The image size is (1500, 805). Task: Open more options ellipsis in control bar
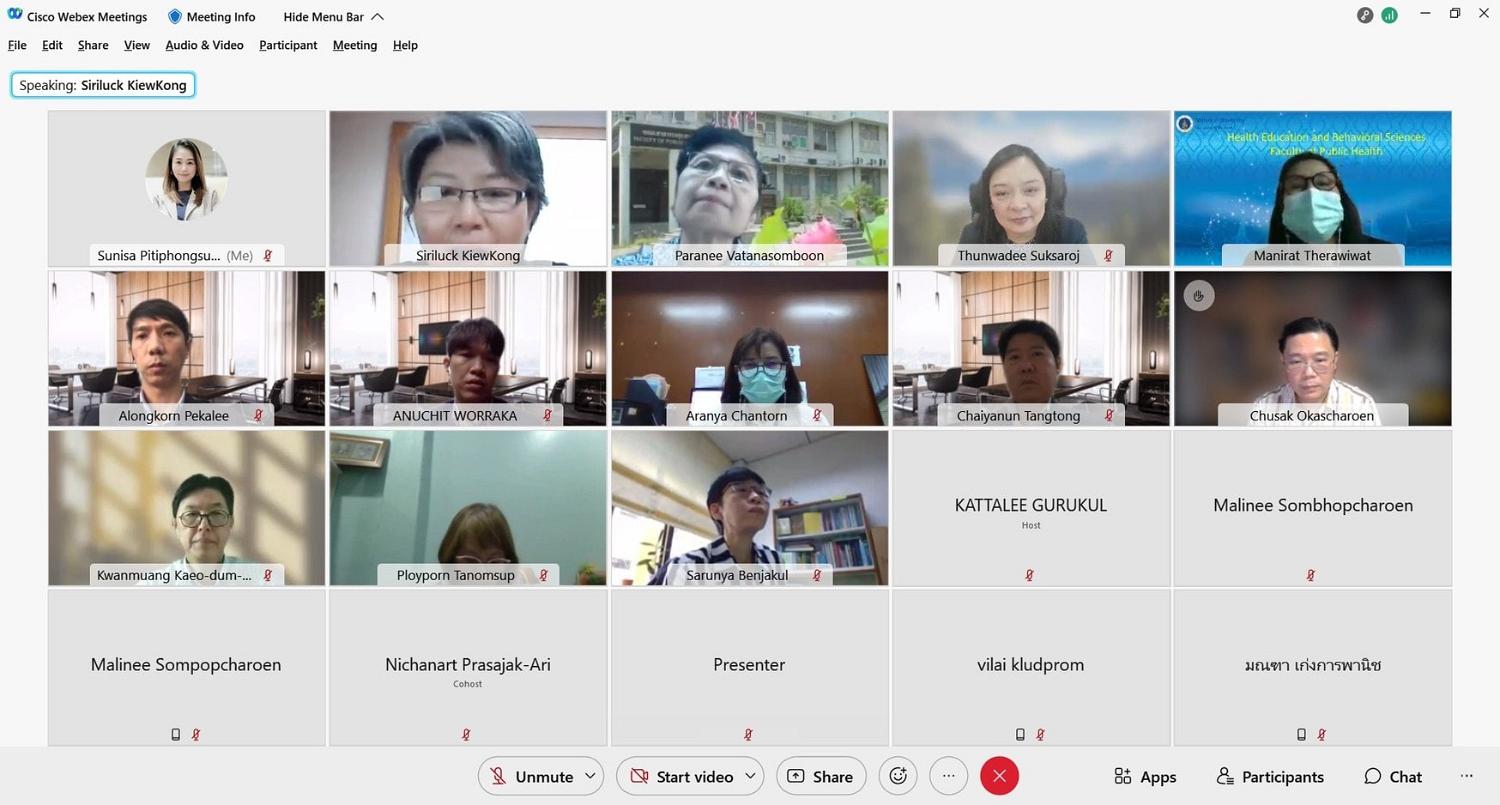click(949, 776)
